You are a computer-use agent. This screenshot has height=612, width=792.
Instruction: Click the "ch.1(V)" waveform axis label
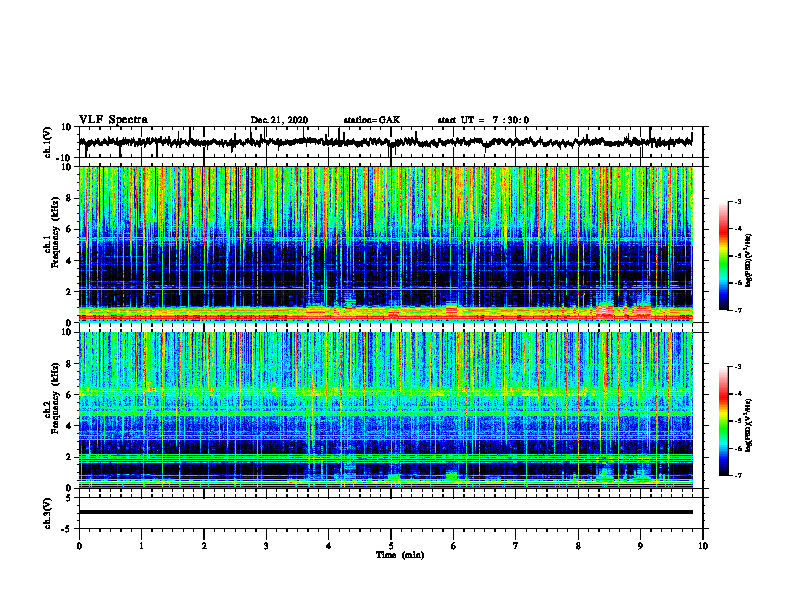pyautogui.click(x=47, y=141)
